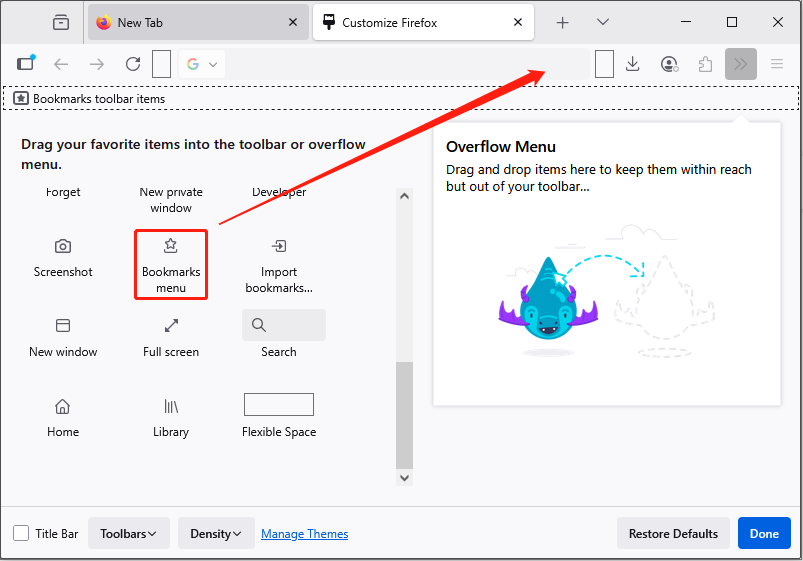Image resolution: width=803 pixels, height=561 pixels.
Task: Open the downloads arrow icon in toolbar
Action: point(632,64)
